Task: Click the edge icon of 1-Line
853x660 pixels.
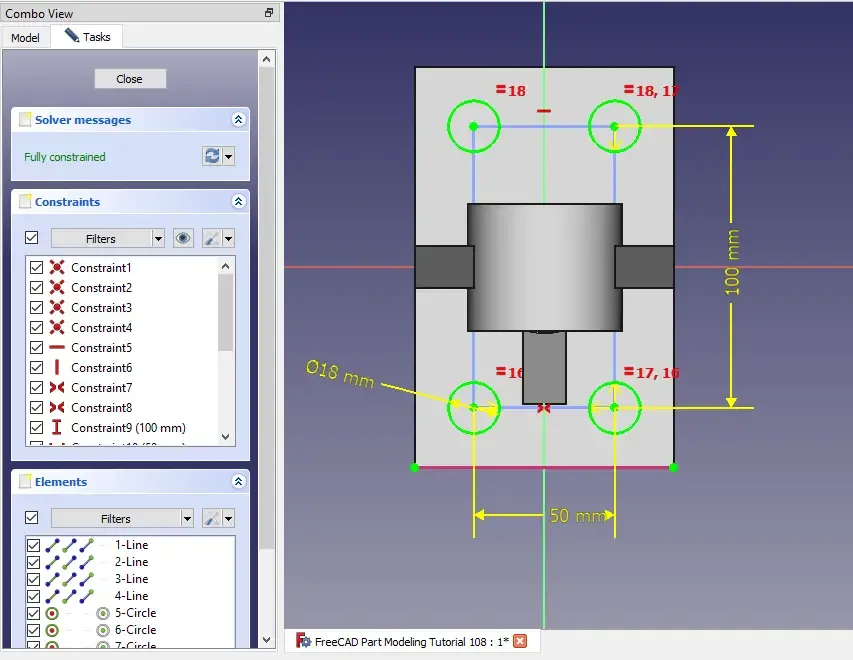Action: pos(53,545)
